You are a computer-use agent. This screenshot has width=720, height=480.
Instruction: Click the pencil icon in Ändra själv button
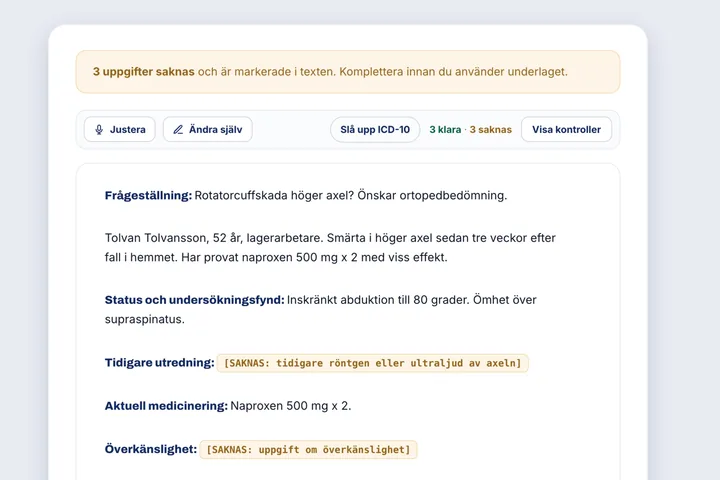coord(178,130)
